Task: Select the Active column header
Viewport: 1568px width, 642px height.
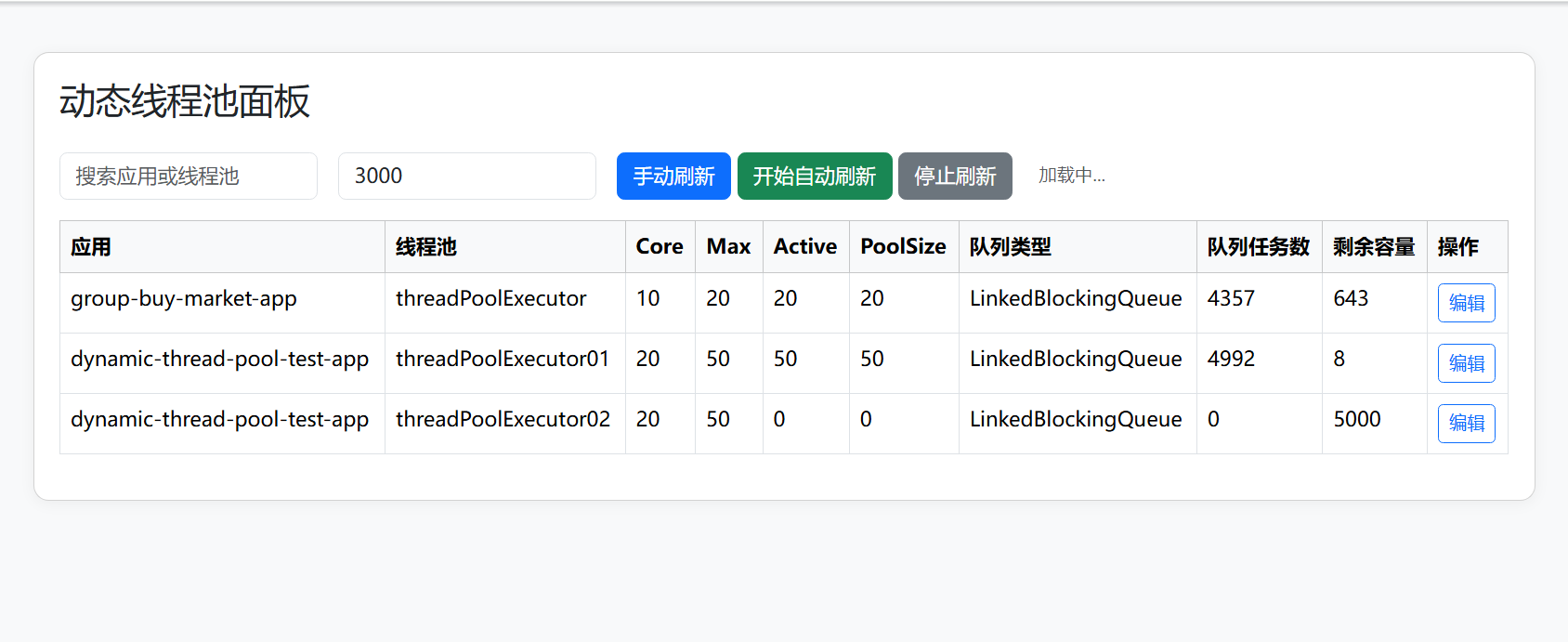Action: [805, 247]
